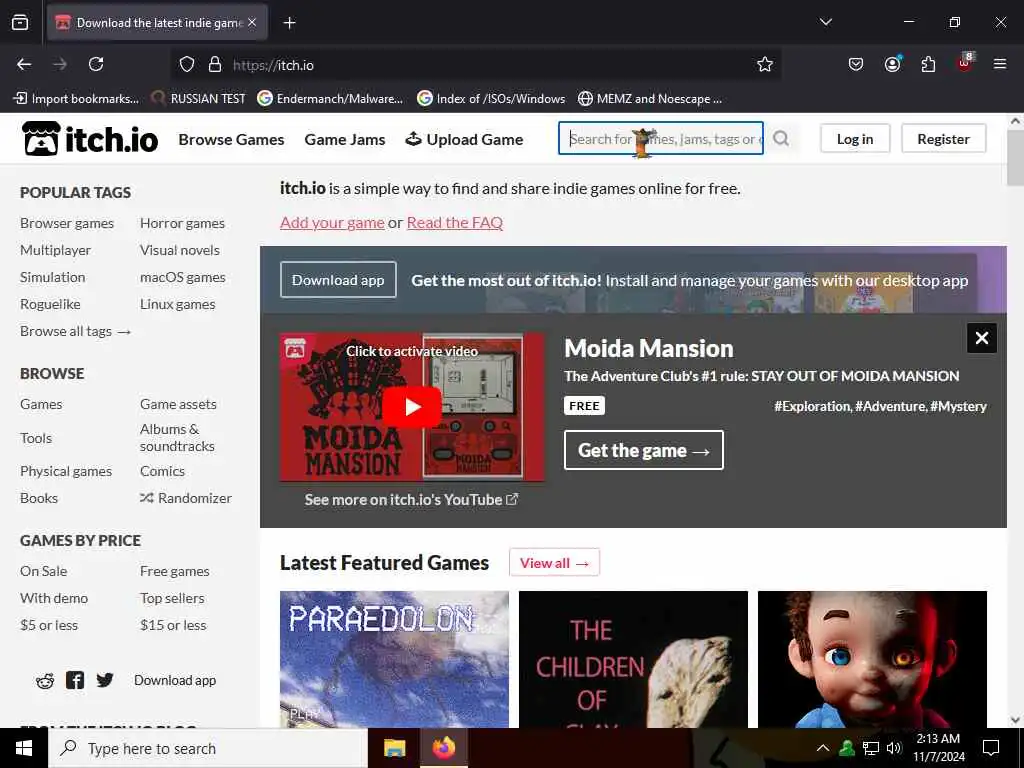Open File Explorer from the taskbar
Image resolution: width=1024 pixels, height=768 pixels.
coord(394,748)
